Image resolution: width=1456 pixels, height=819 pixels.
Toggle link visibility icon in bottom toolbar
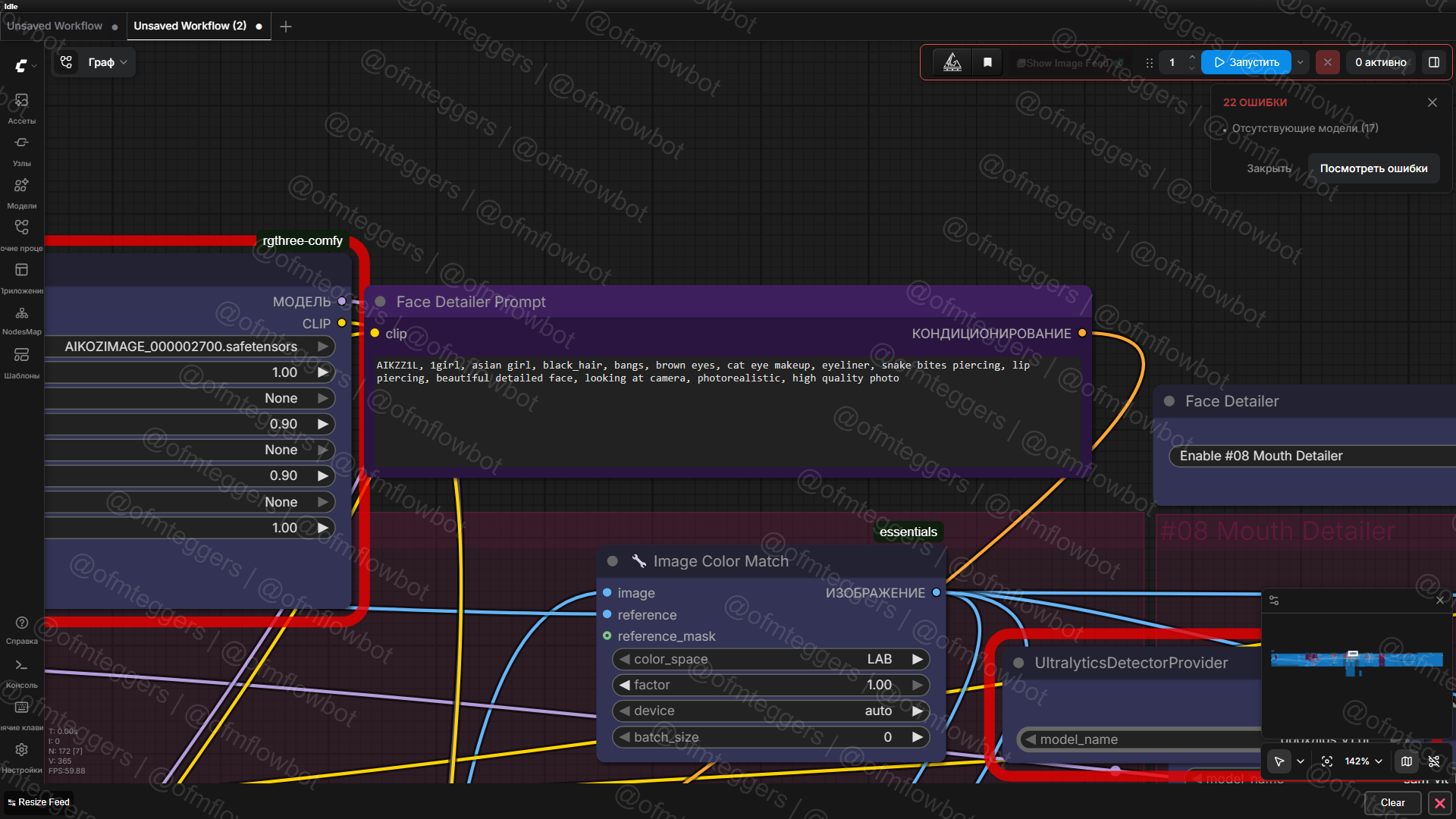tap(1434, 761)
